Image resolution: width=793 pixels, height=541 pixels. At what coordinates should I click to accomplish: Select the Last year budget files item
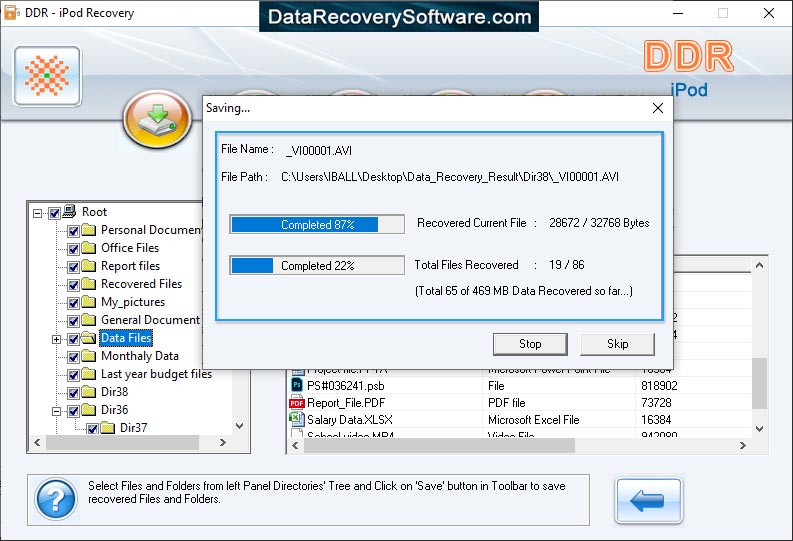point(156,374)
